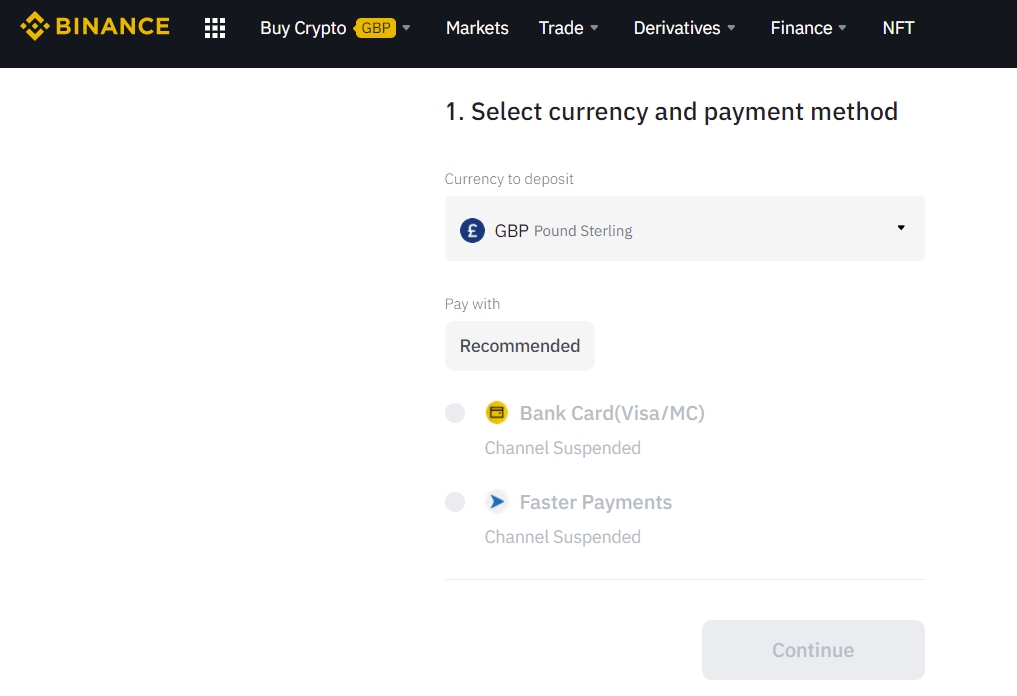Open the Currency to deposit dropdown
The height and width of the screenshot is (696, 1017).
click(684, 228)
